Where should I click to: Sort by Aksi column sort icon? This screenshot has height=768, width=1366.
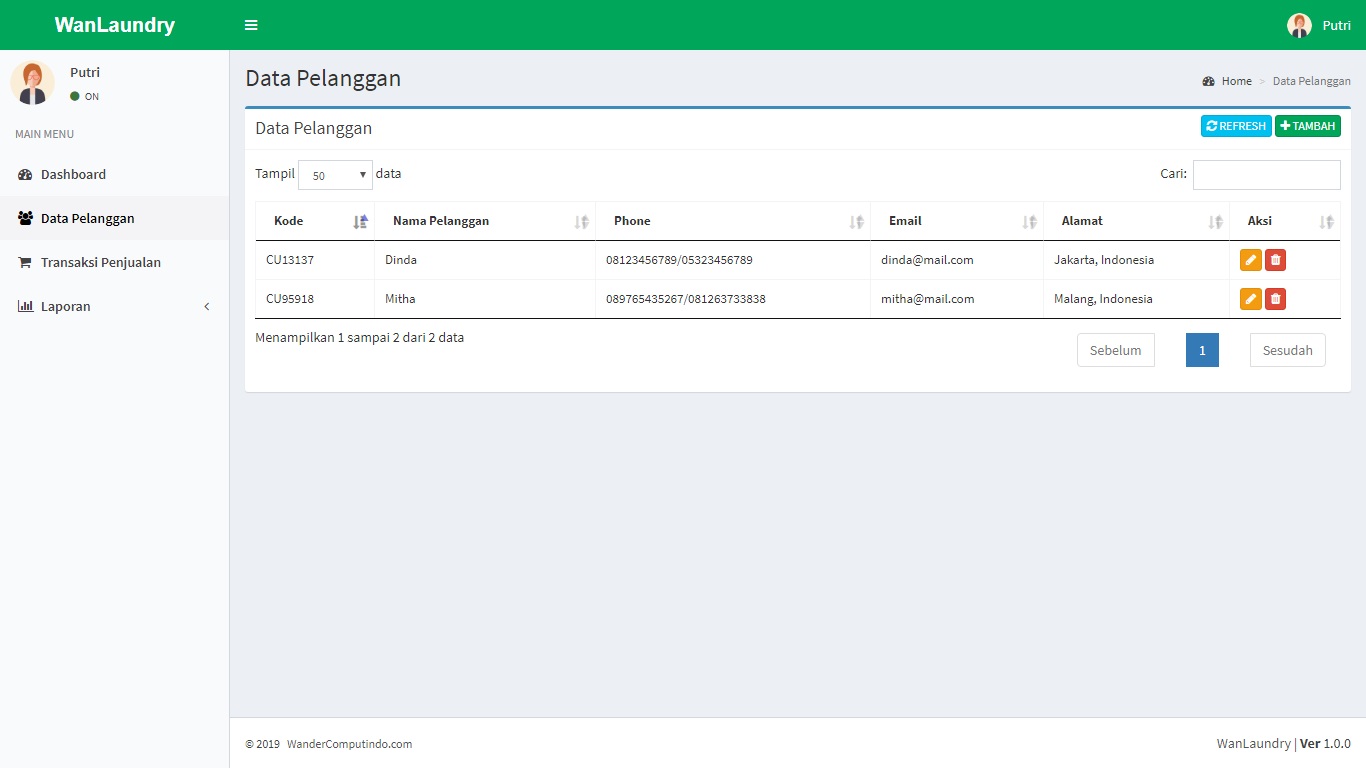point(1327,222)
